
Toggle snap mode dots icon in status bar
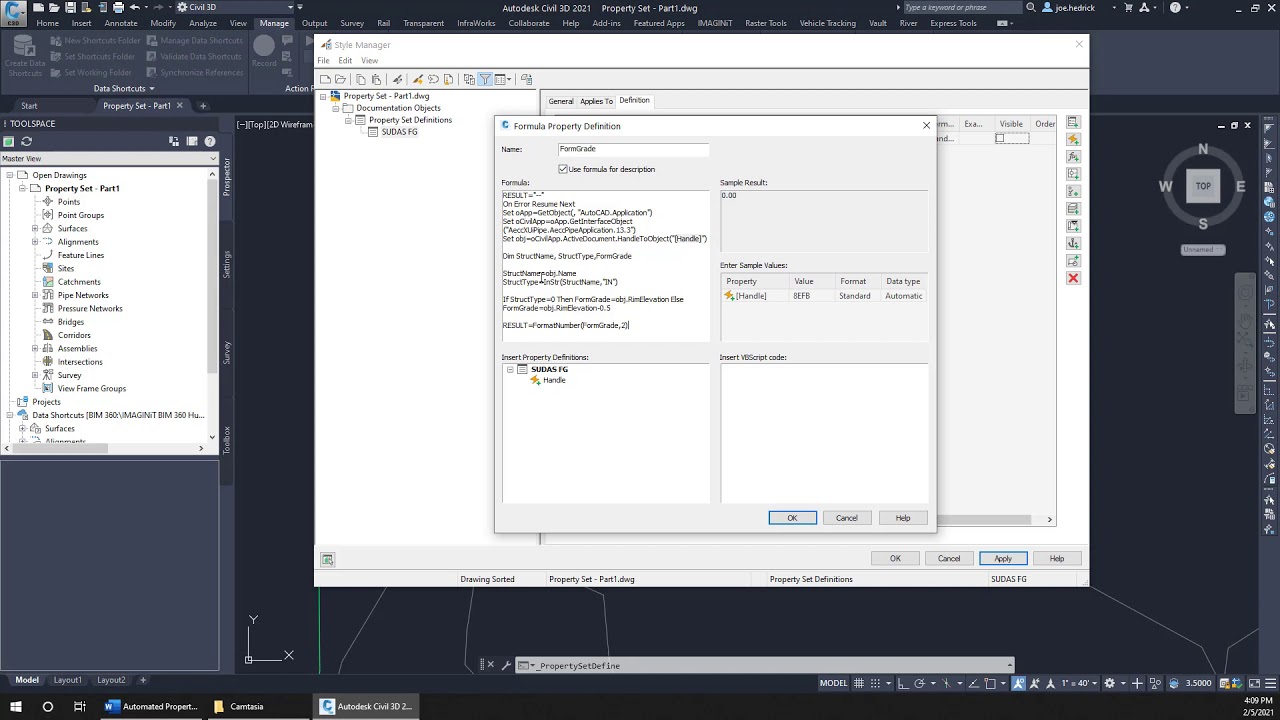coord(877,683)
